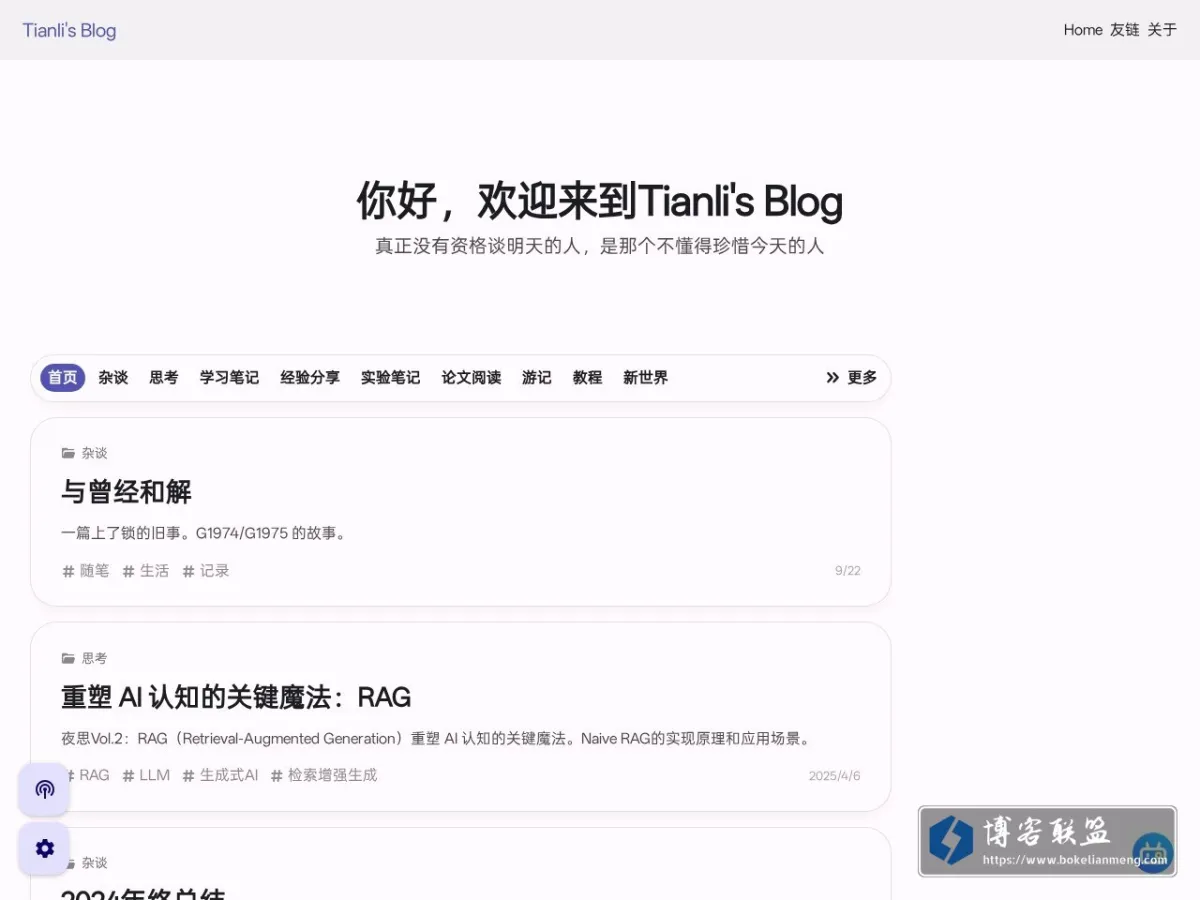Open the post 重塑 AI 认知的关键魔法：RAG
The height and width of the screenshot is (900, 1200).
coord(236,697)
